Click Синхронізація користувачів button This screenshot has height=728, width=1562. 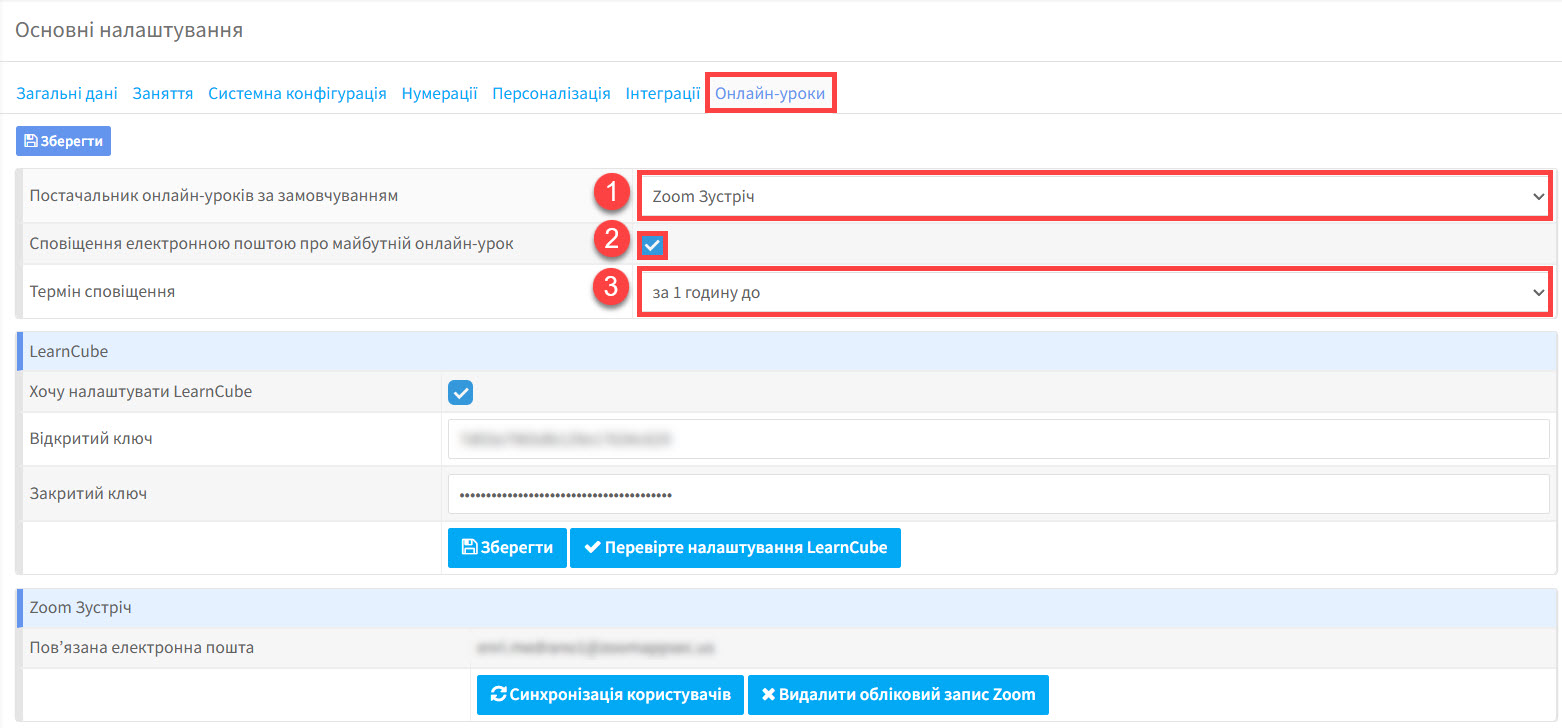[611, 695]
